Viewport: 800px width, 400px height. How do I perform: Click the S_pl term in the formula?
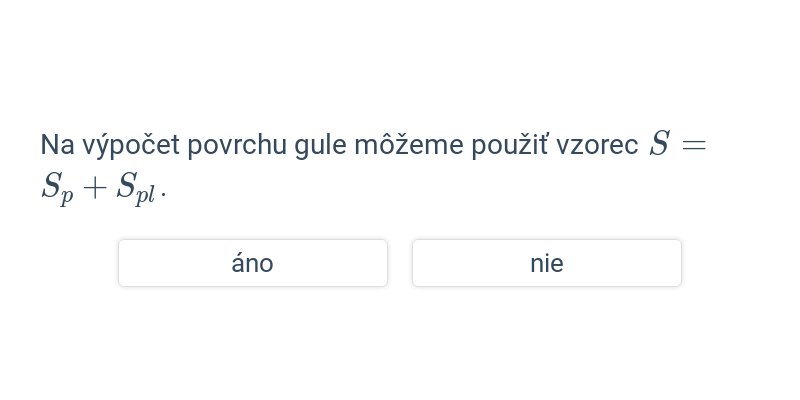pyautogui.click(x=136, y=190)
